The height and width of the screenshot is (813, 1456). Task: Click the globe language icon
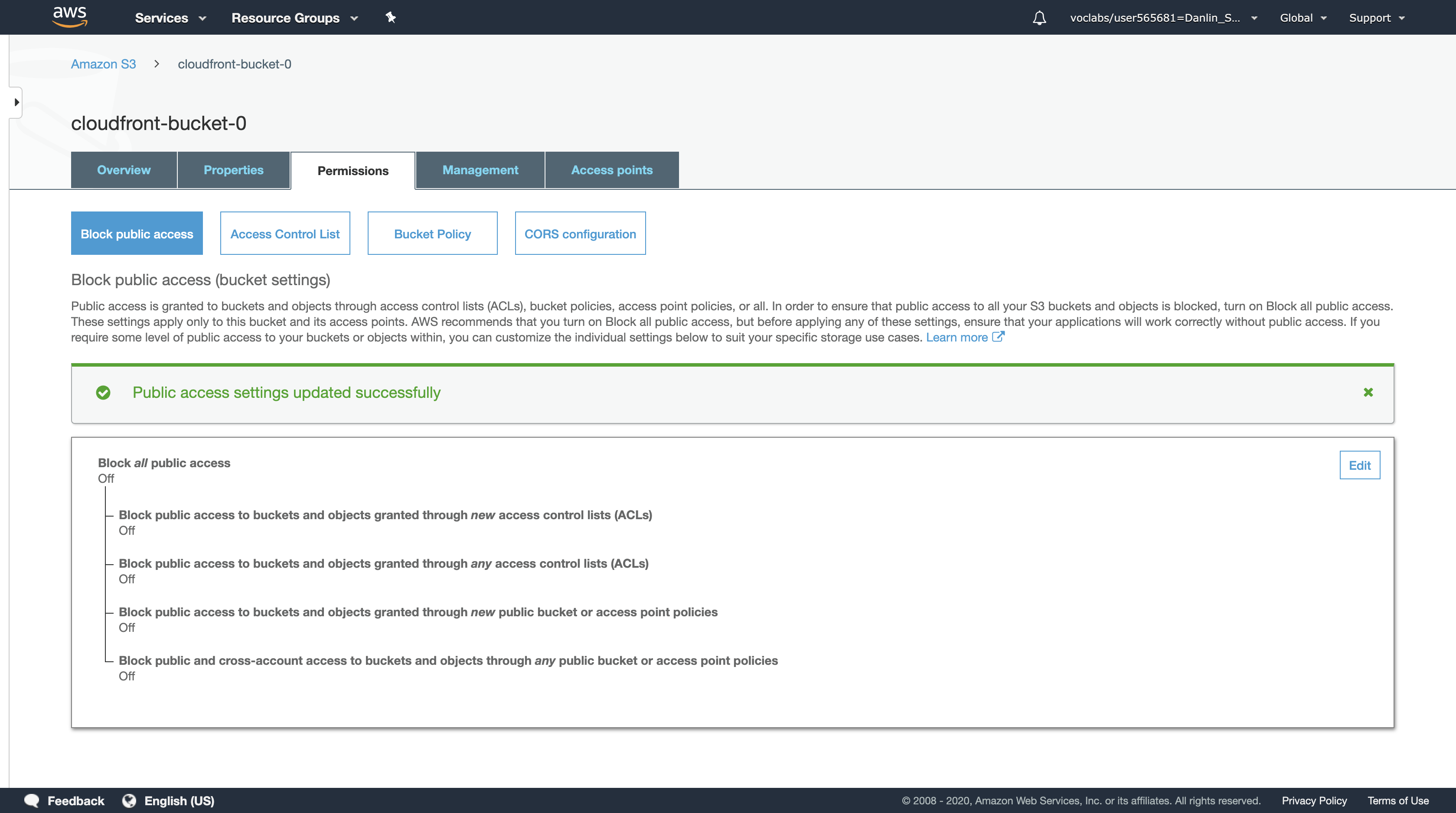(130, 800)
